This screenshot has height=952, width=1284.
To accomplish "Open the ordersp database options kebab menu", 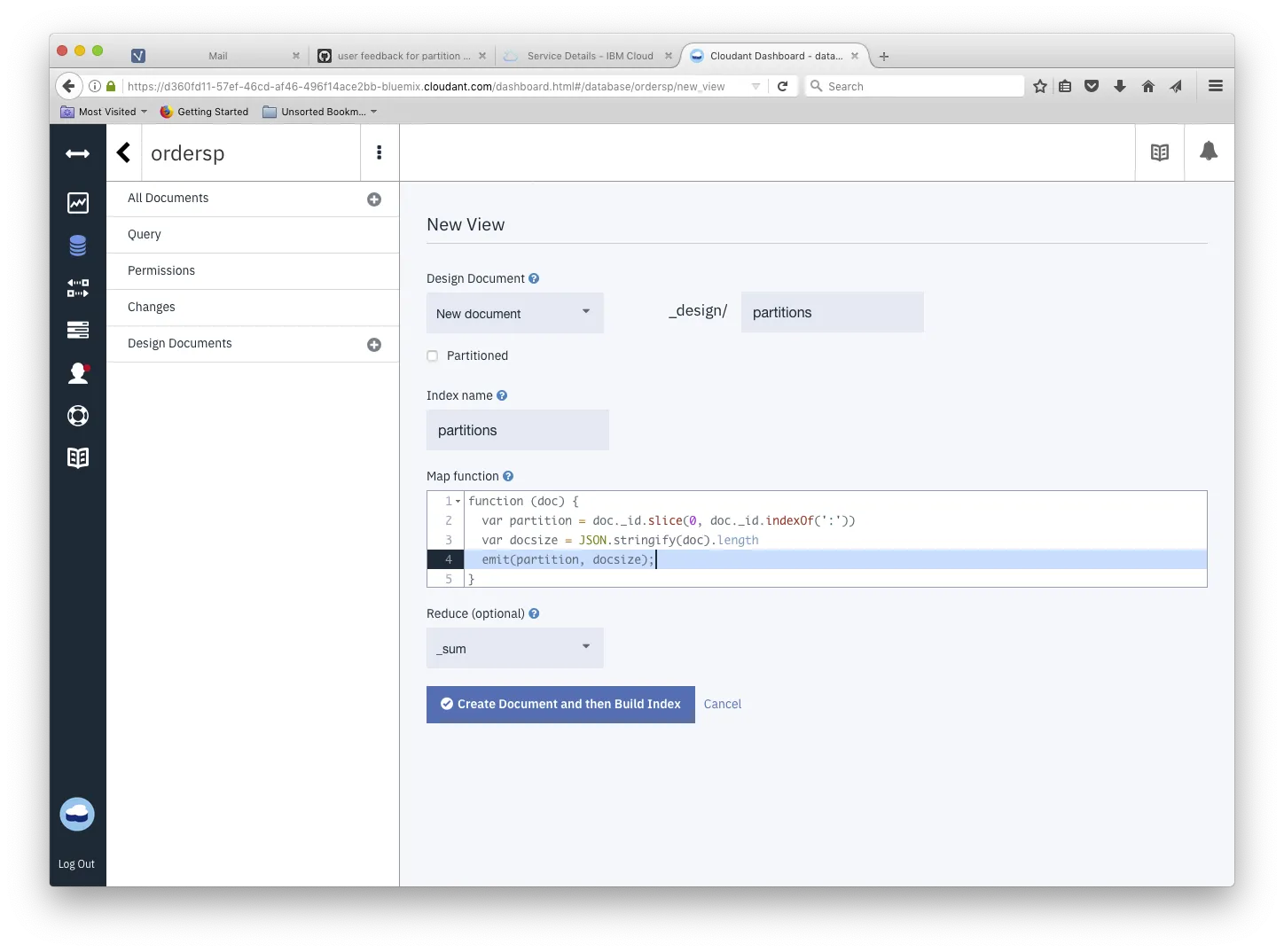I will [x=380, y=152].
